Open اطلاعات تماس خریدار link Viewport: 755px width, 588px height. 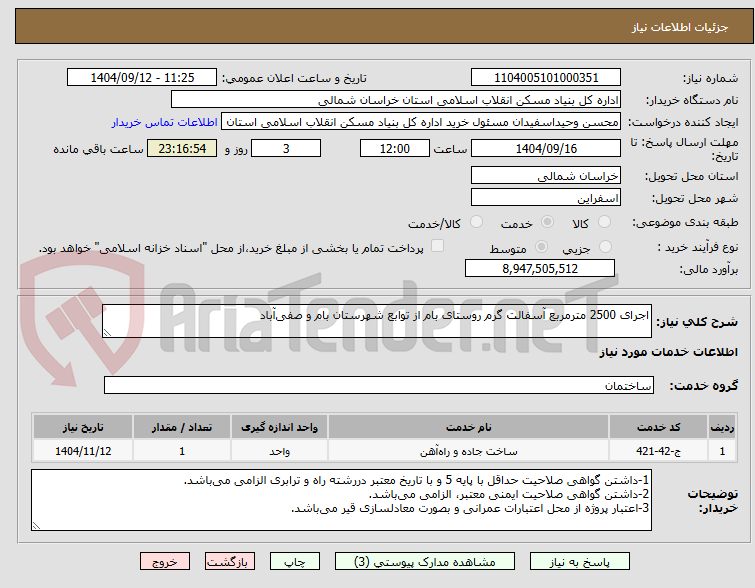tap(165, 122)
